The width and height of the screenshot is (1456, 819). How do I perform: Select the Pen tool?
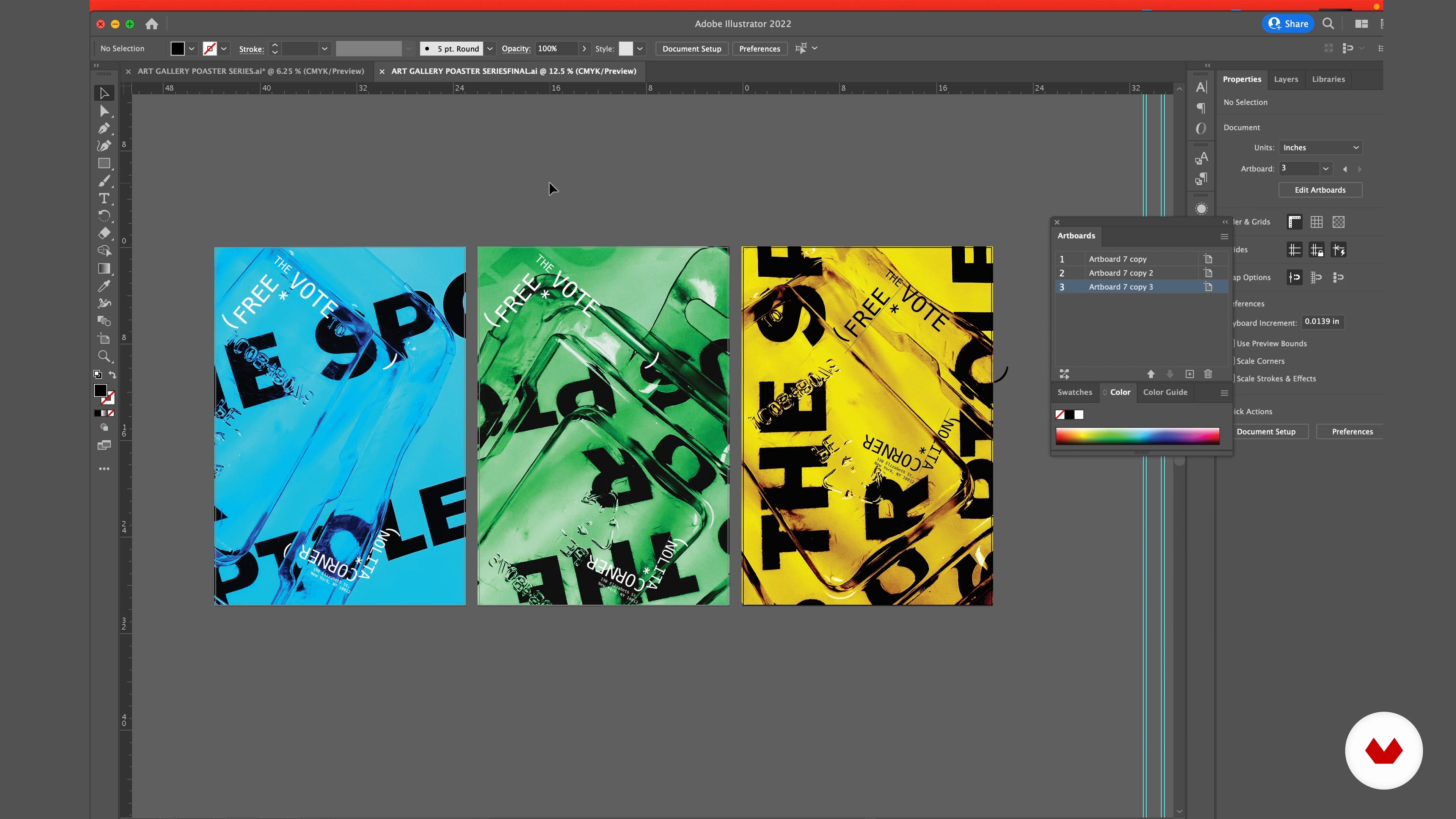click(x=104, y=129)
